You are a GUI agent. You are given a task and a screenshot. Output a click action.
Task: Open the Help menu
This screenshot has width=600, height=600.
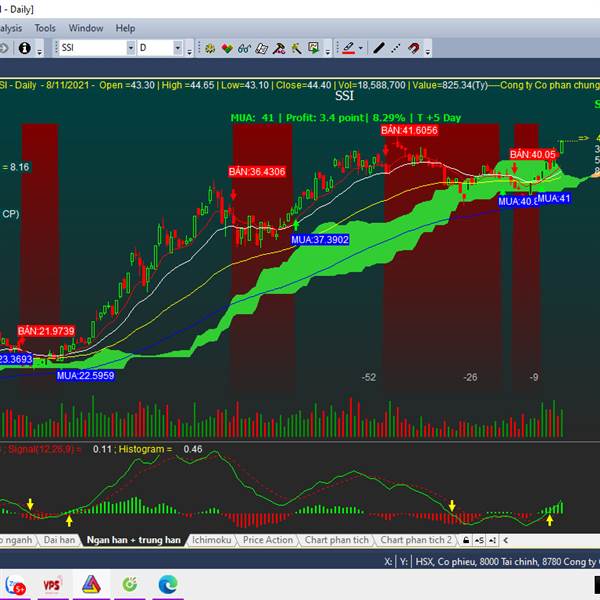pos(125,28)
